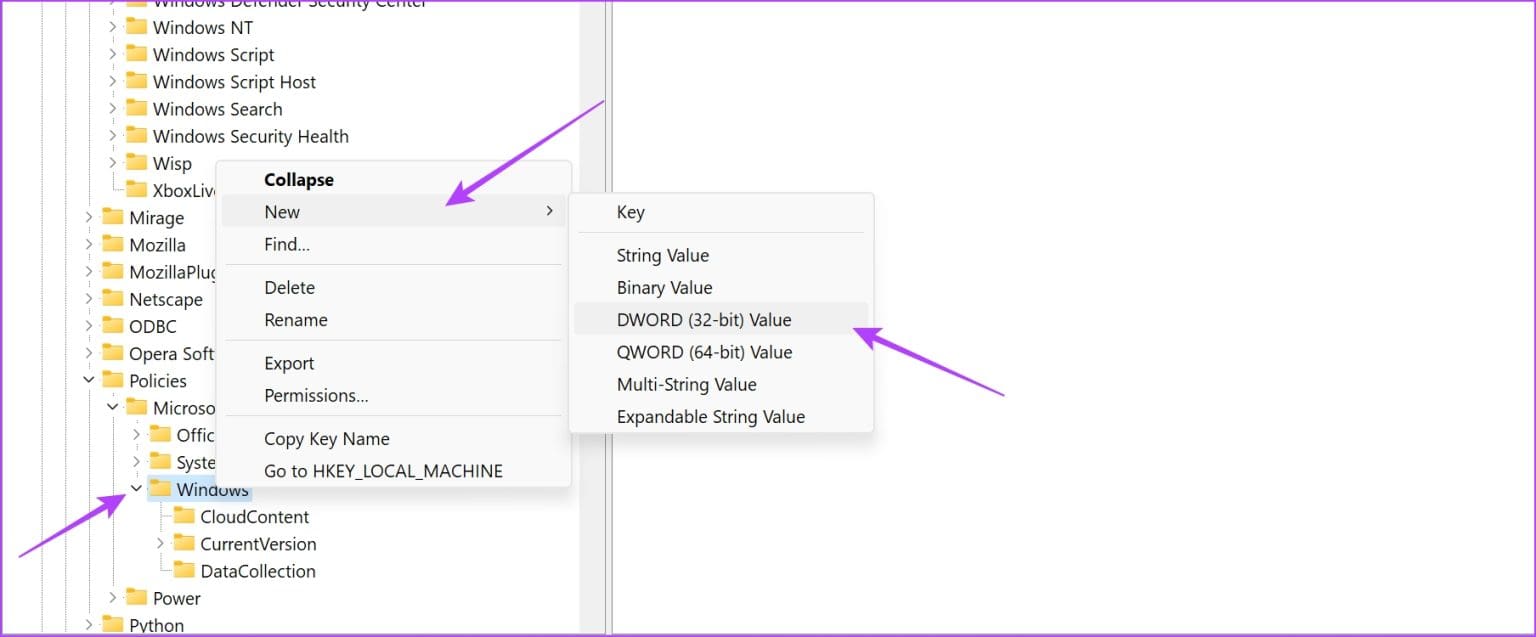Click the Windows Search folder icon

click(x=136, y=108)
